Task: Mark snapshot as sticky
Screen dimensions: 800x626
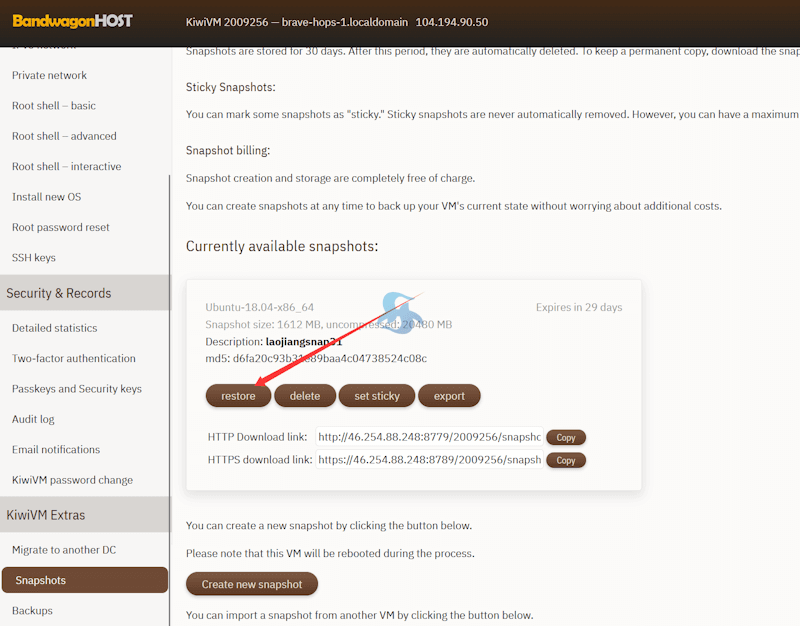Action: point(376,396)
